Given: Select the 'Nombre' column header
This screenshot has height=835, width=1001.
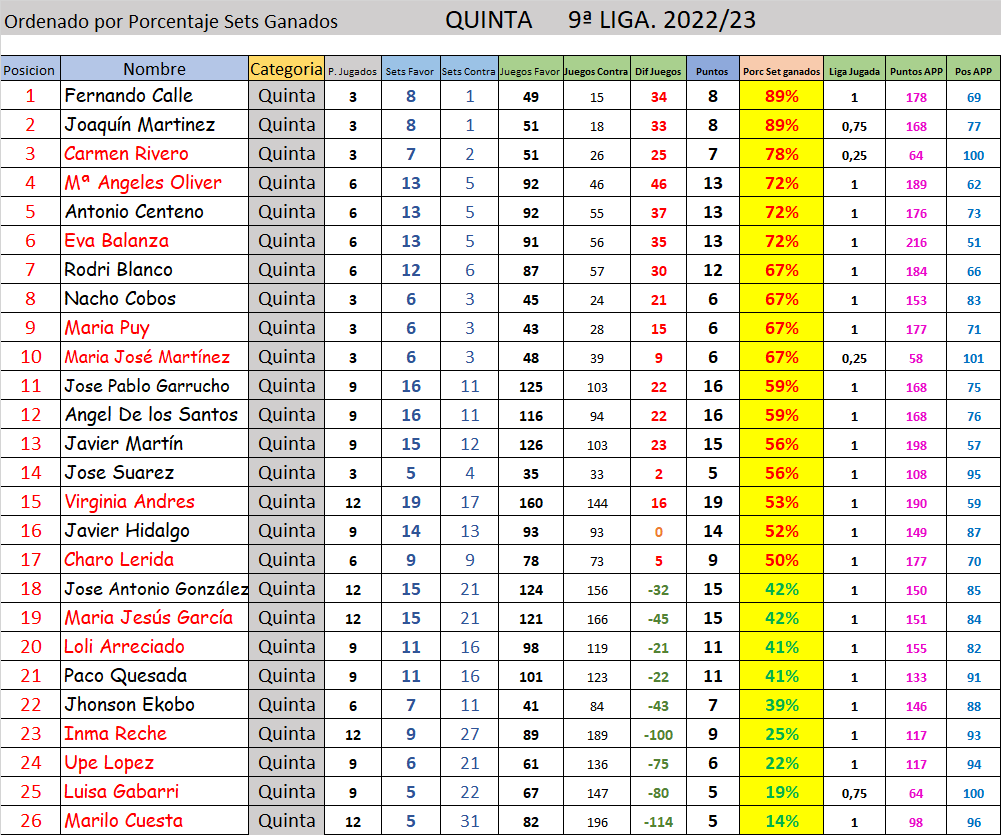Looking at the screenshot, I should [154, 69].
